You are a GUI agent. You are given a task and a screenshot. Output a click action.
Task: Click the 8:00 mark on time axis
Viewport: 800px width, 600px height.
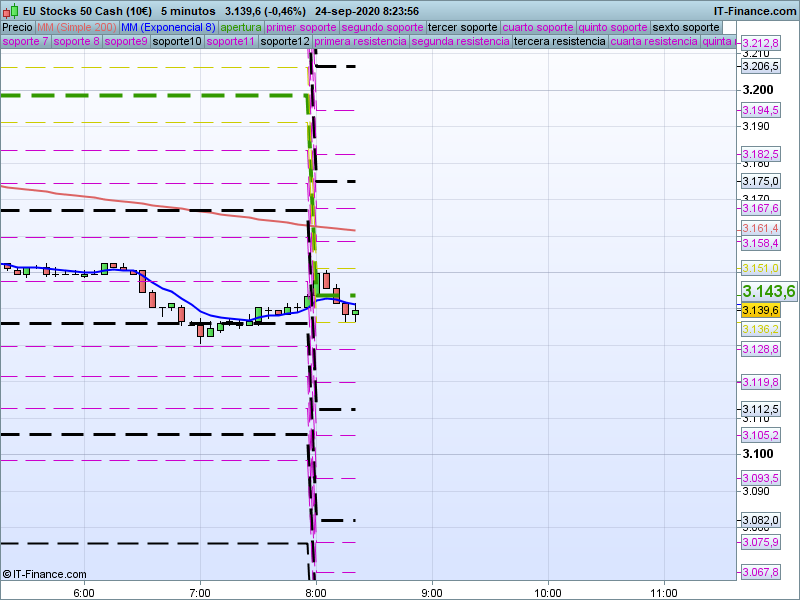click(x=316, y=591)
